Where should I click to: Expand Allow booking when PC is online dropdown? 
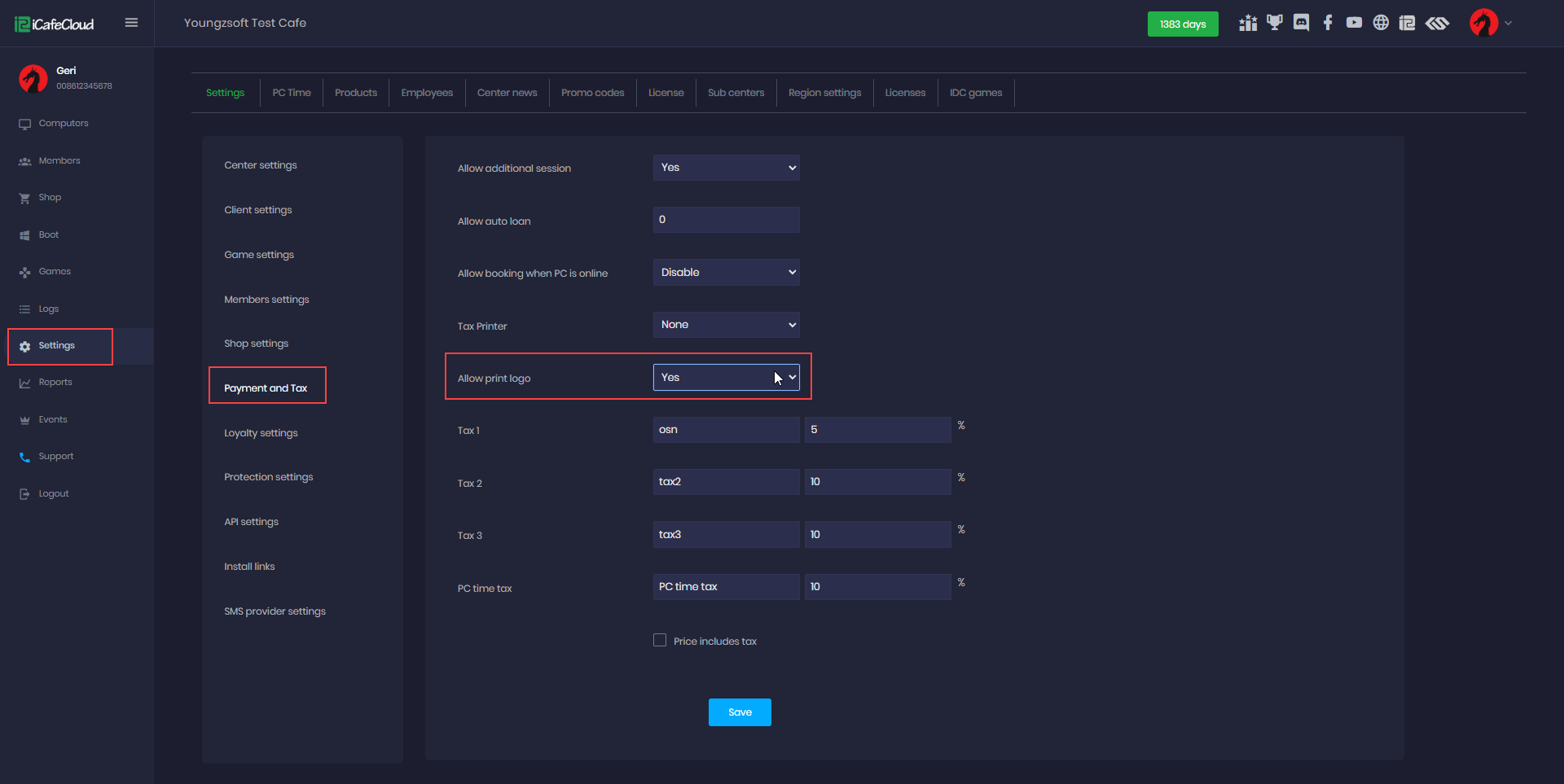tap(726, 273)
